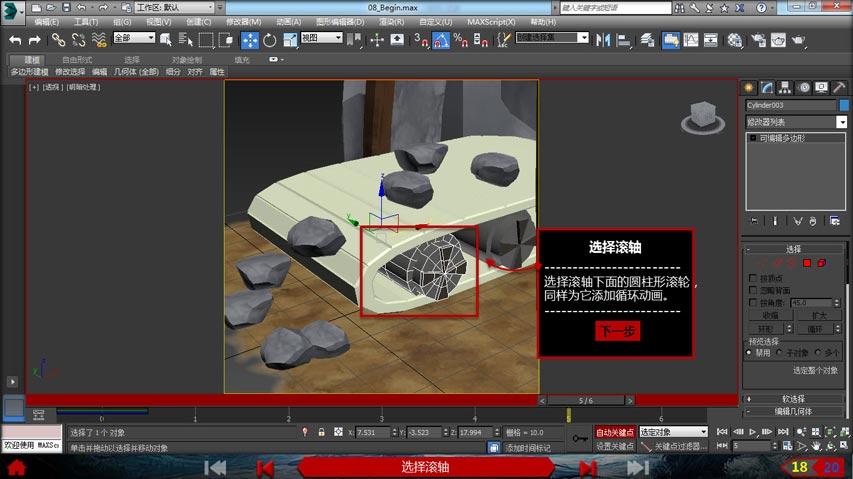Open the 编辑(E) menu
The height and width of the screenshot is (479, 853).
click(46, 22)
